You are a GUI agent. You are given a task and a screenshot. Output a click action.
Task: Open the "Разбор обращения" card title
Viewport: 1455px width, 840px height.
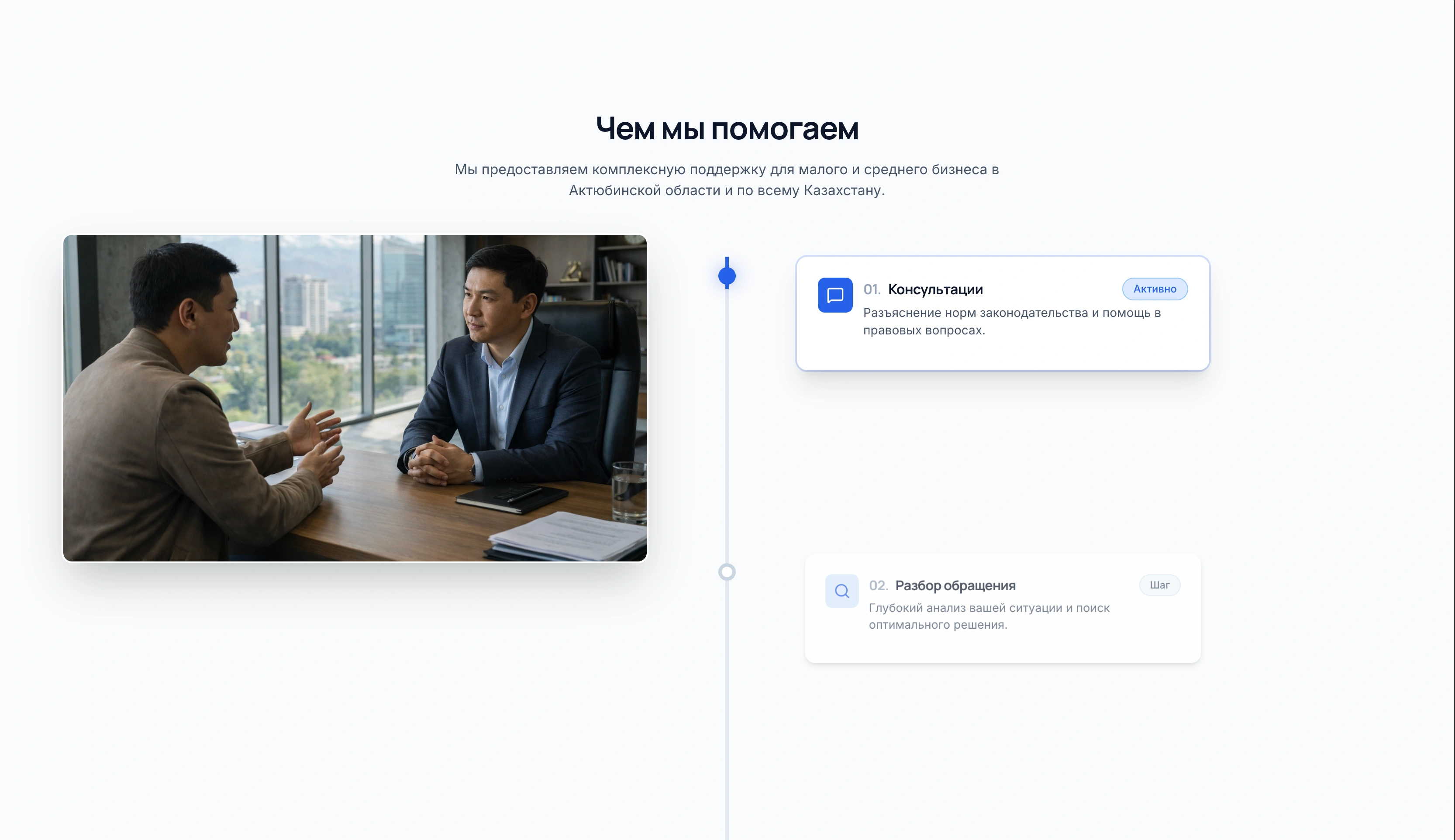955,585
